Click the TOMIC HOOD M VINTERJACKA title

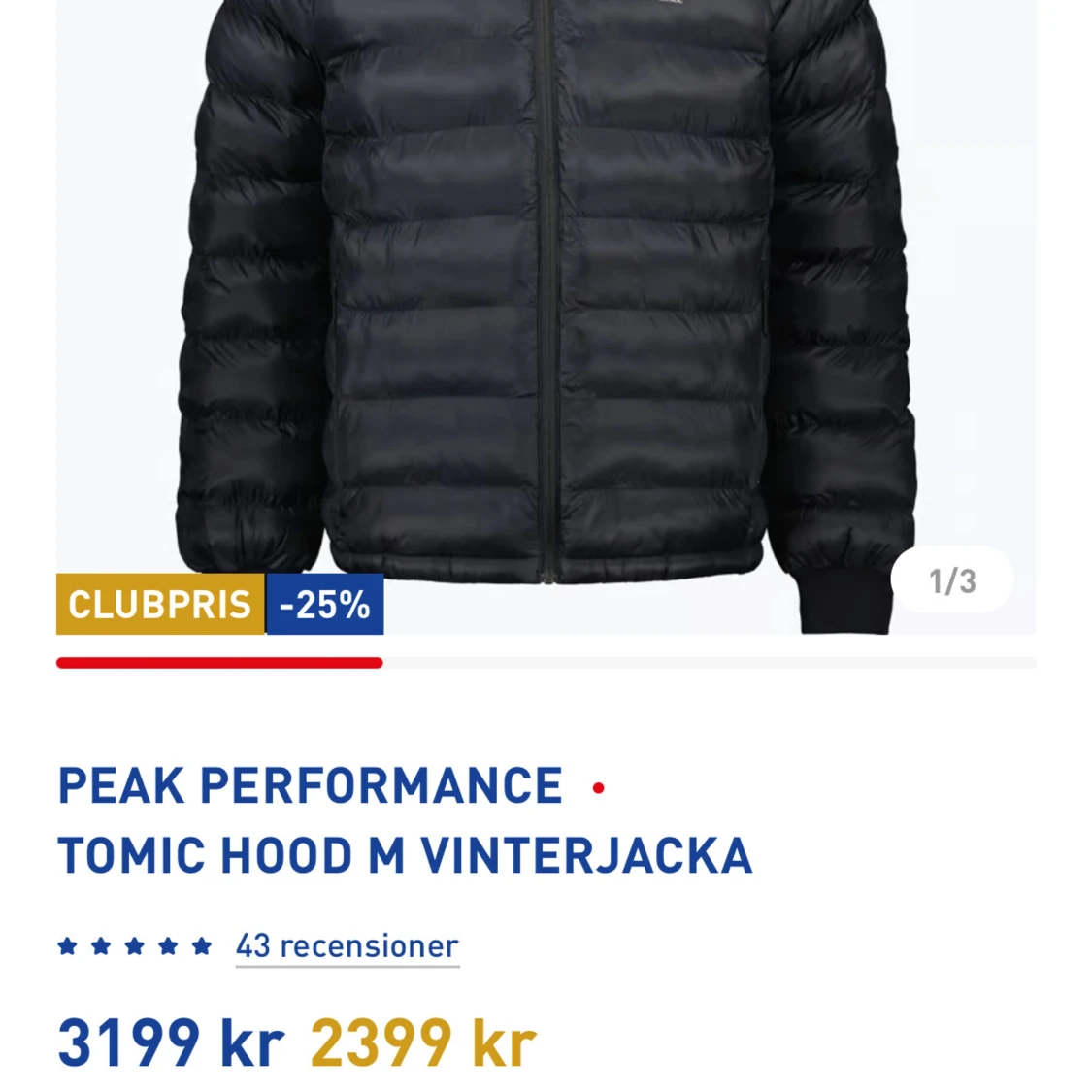pos(405,856)
